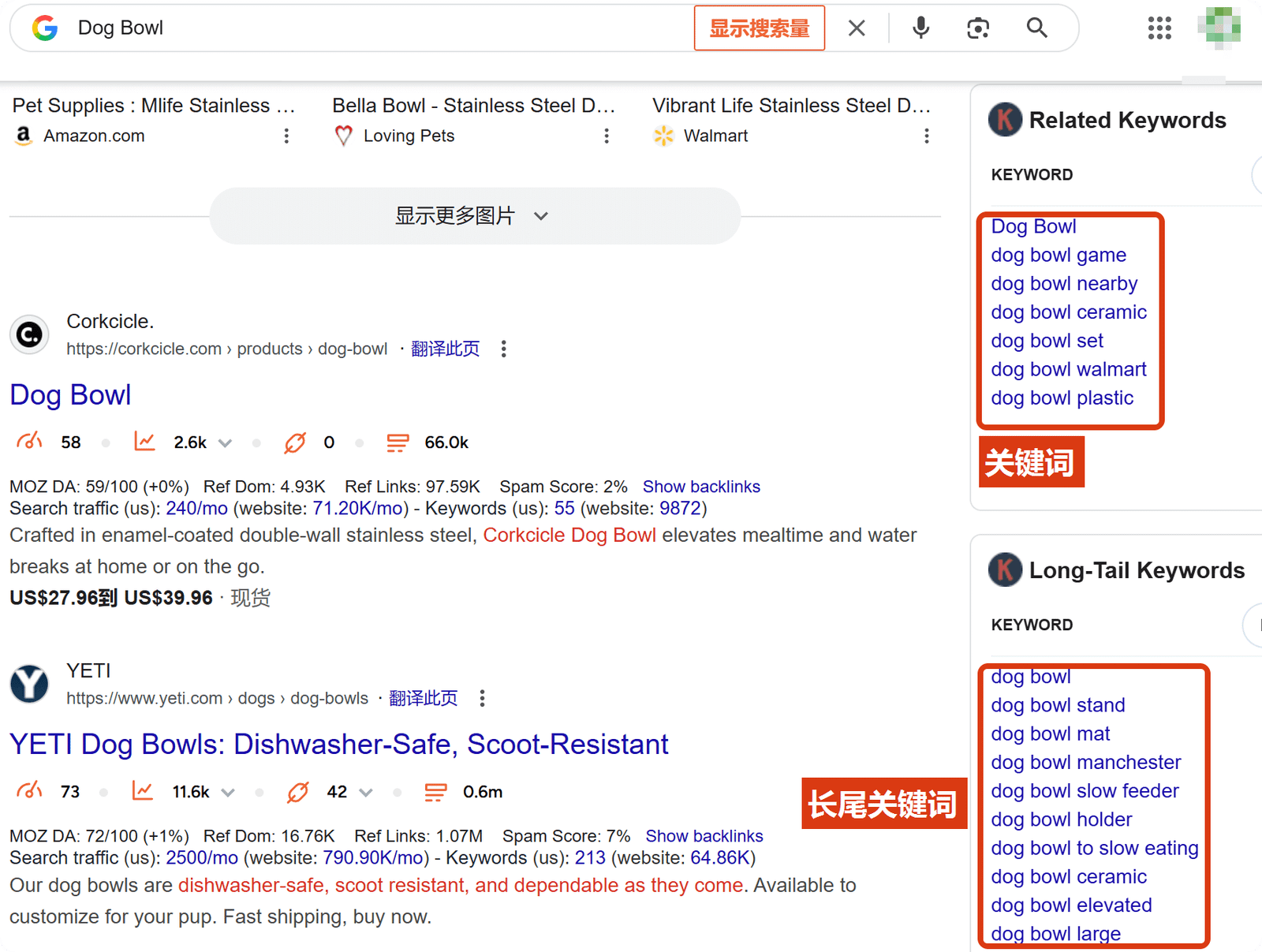This screenshot has width=1262, height=952.
Task: Open the three-dot menu beside the yeti.com URL
Action: [483, 698]
